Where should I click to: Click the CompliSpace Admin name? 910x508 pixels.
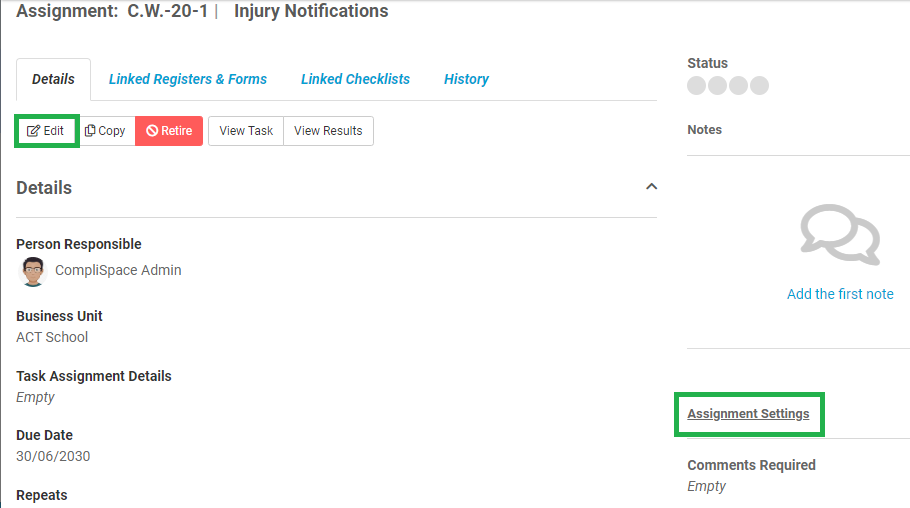118,270
